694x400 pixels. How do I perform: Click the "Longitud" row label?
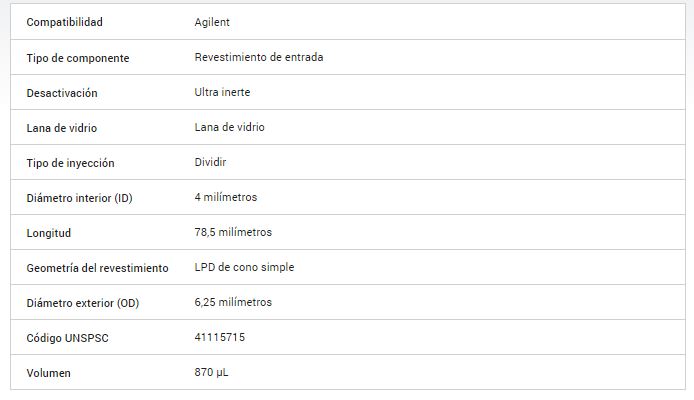tap(49, 233)
